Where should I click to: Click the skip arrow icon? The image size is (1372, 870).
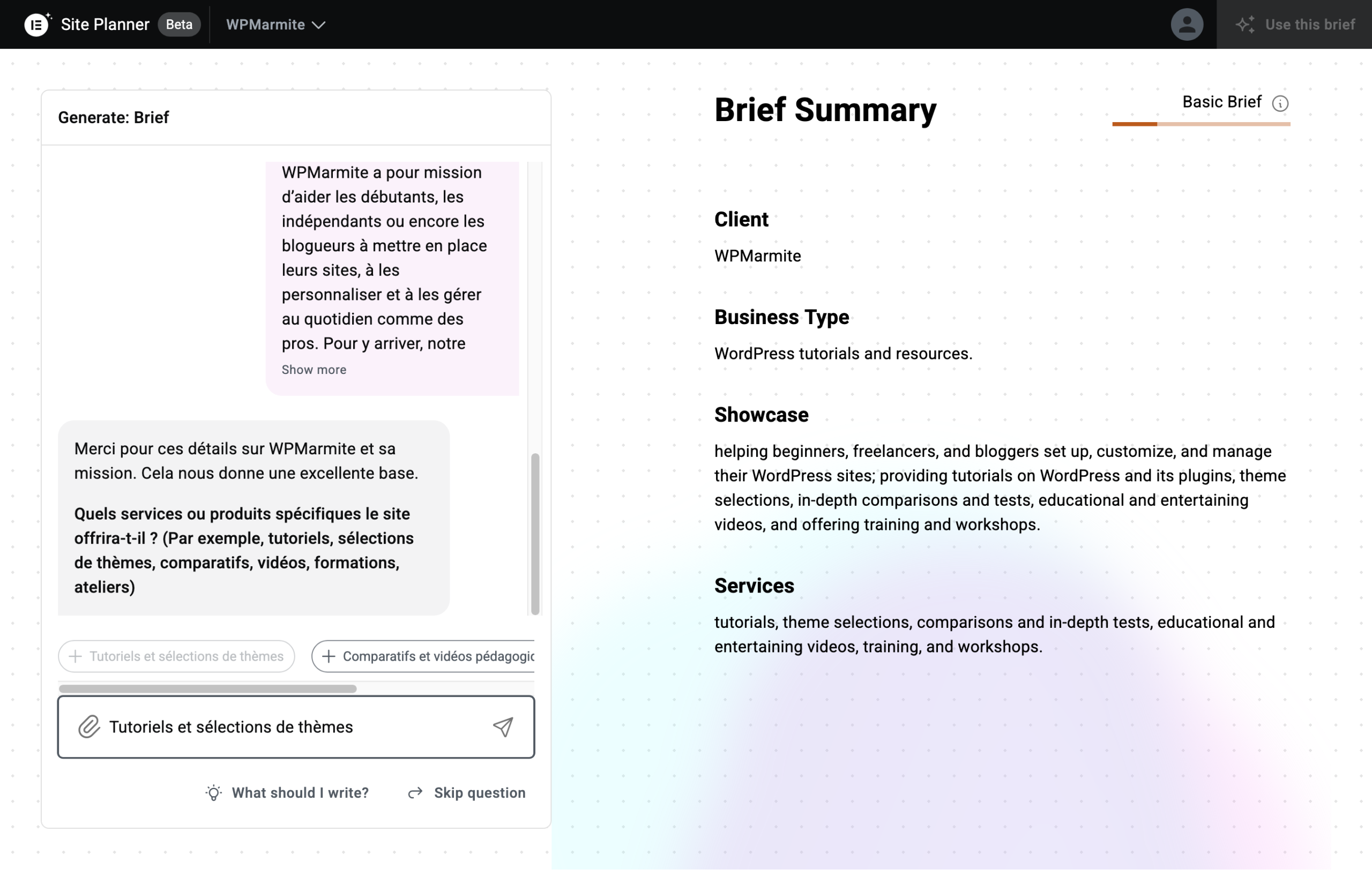415,793
